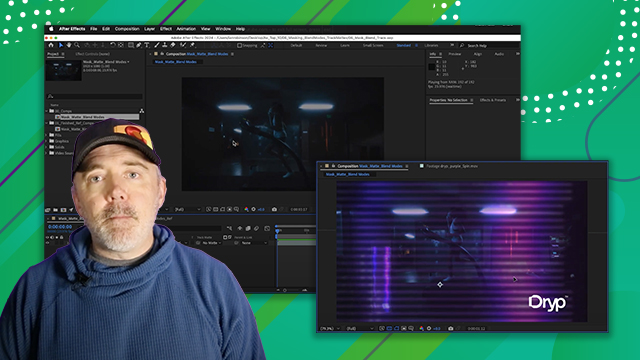Open the Window menu

tap(223, 29)
